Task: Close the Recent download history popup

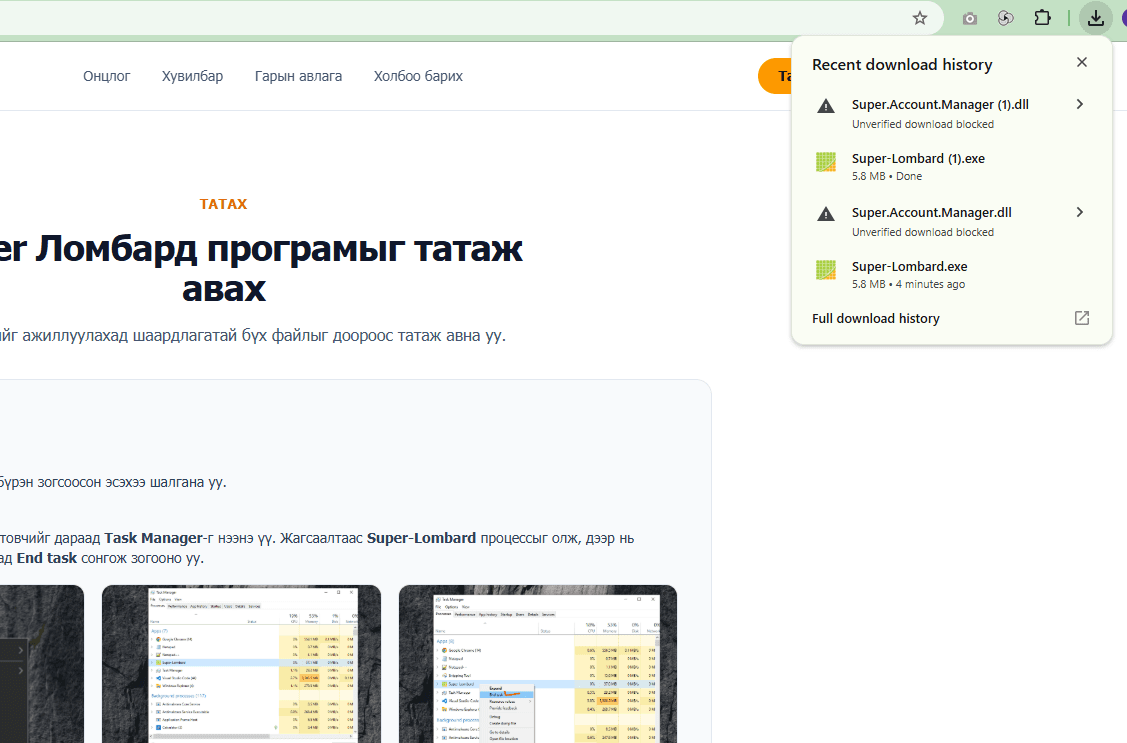Action: pos(1082,63)
